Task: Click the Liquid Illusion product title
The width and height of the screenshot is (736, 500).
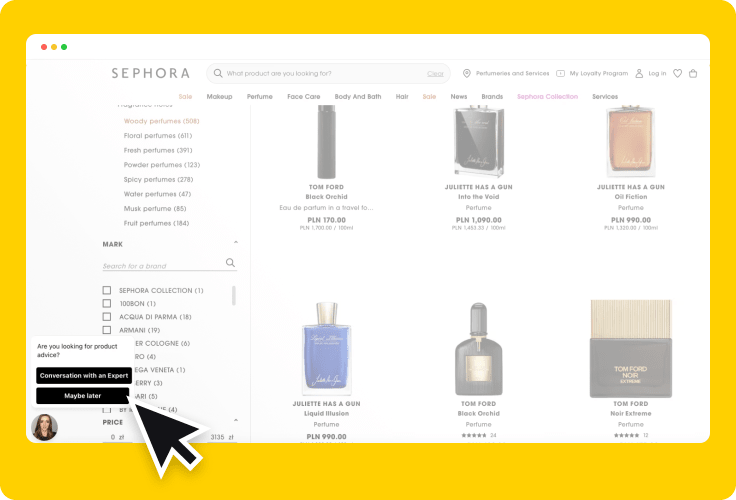Action: click(x=326, y=414)
